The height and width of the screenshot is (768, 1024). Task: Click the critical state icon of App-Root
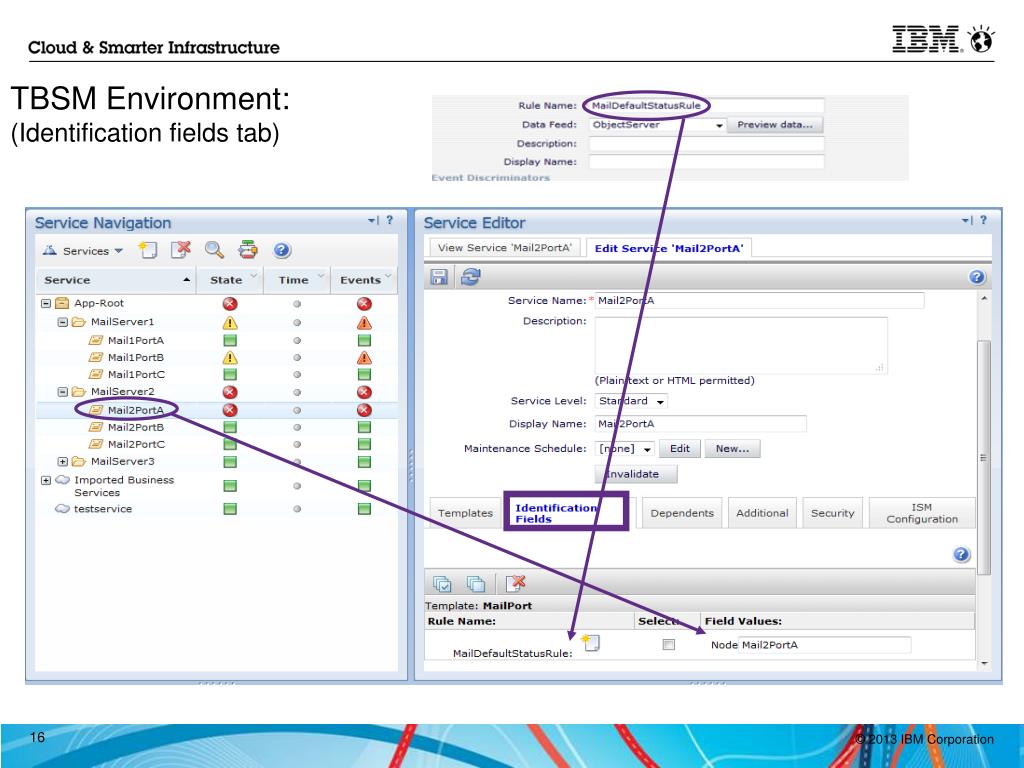[229, 304]
